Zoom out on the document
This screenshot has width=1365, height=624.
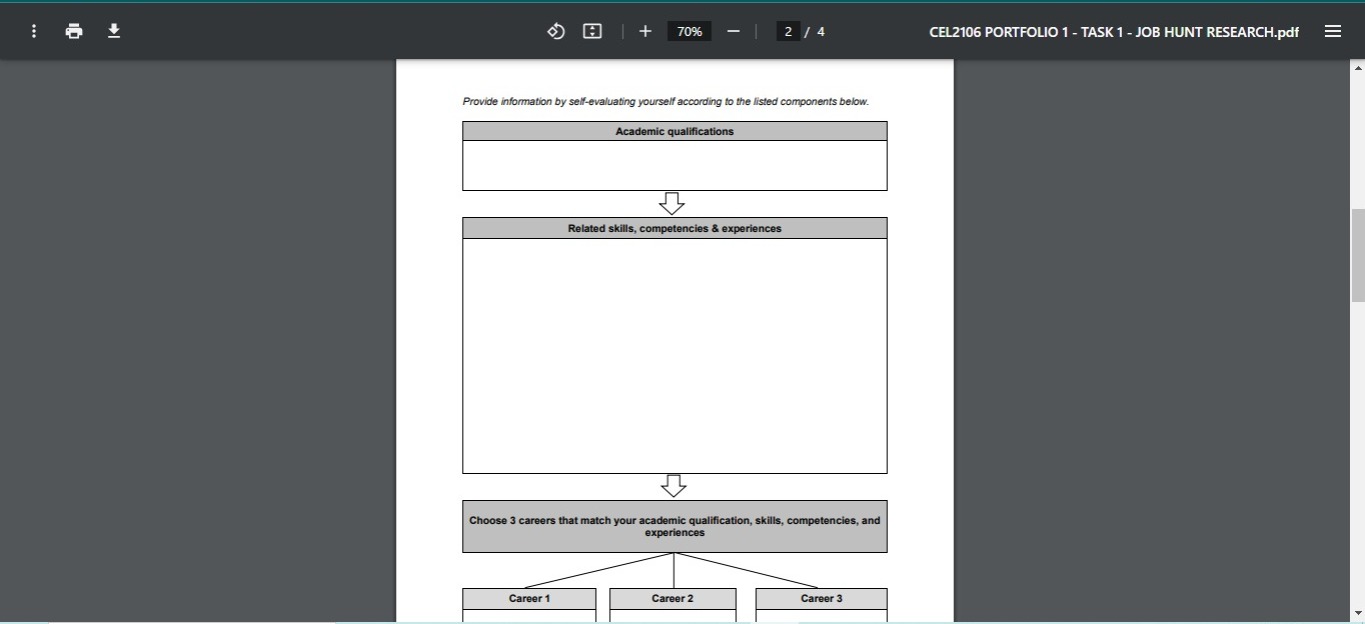[733, 31]
